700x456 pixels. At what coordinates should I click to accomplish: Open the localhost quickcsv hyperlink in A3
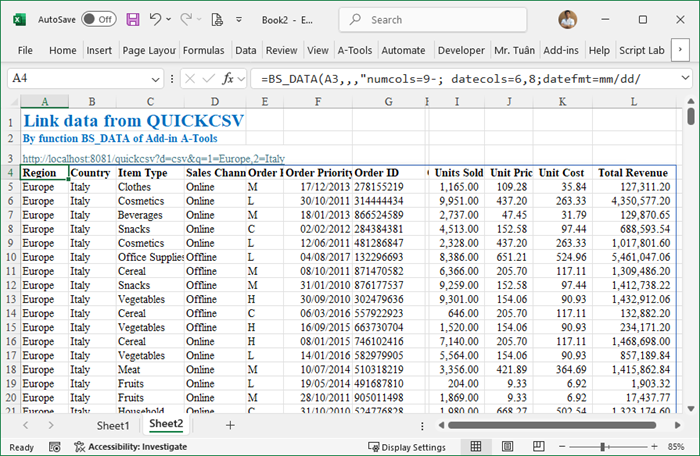point(154,159)
